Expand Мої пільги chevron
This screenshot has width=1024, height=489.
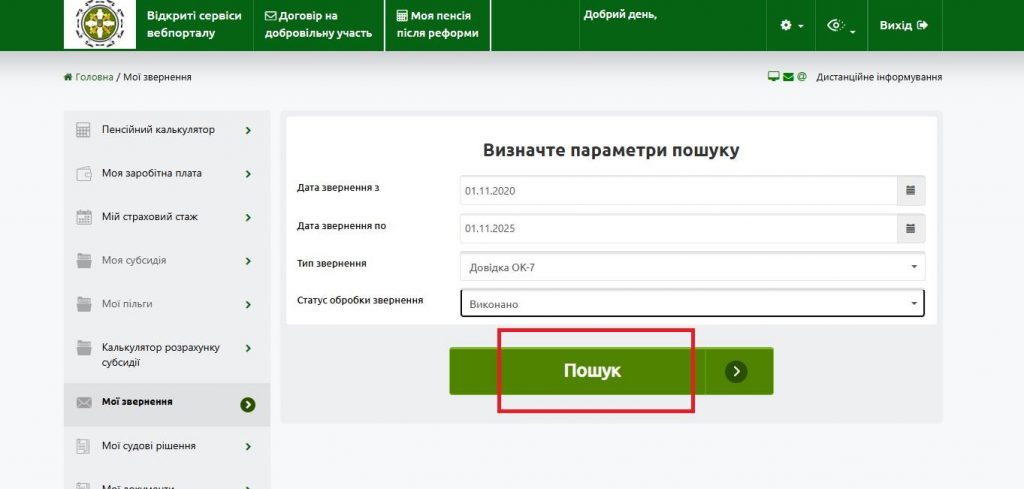pyautogui.click(x=248, y=305)
